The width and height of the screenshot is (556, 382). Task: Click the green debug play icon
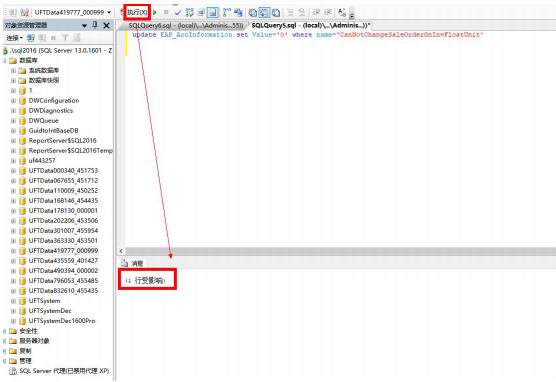[155, 12]
